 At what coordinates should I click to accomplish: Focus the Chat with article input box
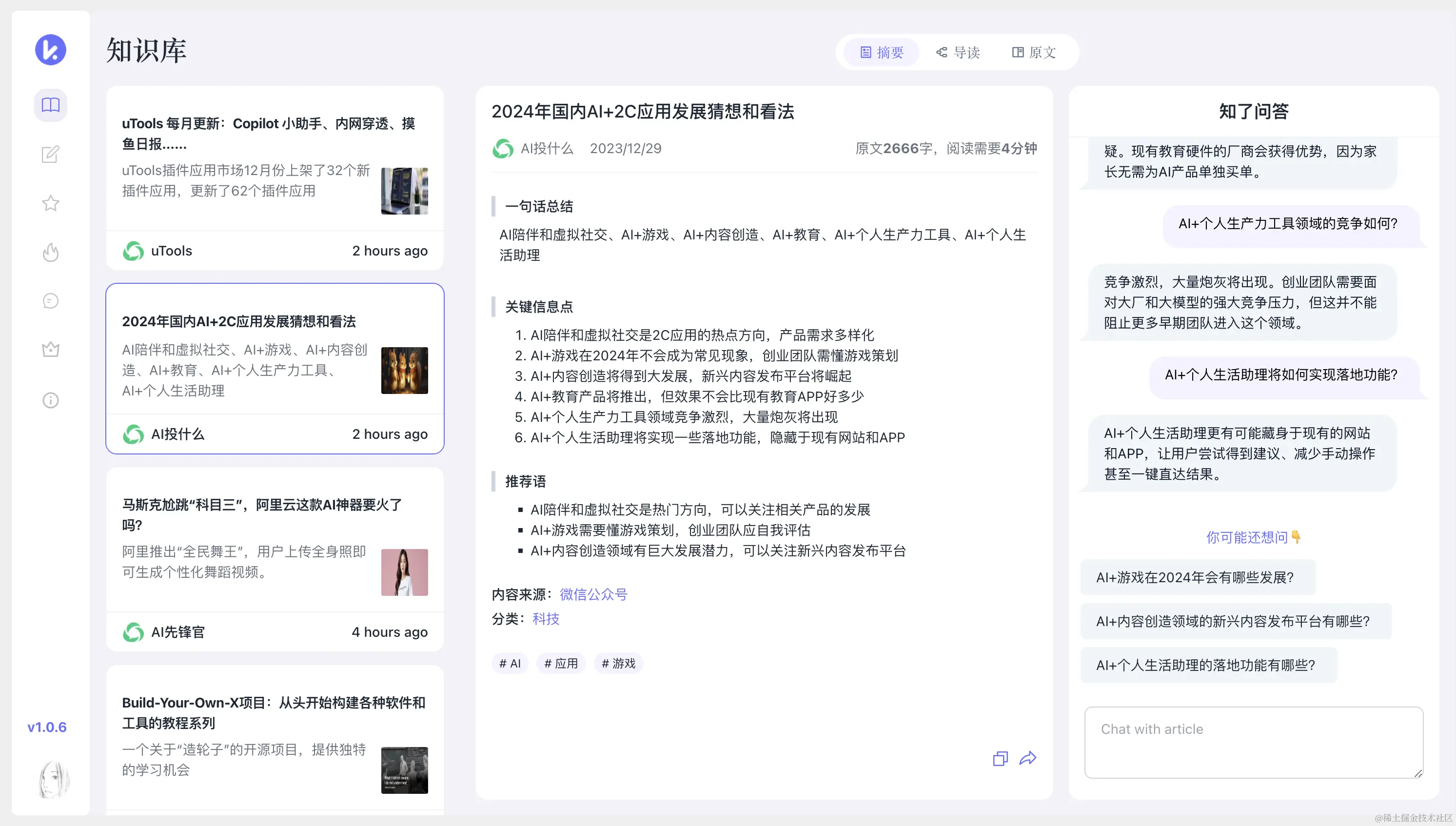(x=1253, y=742)
